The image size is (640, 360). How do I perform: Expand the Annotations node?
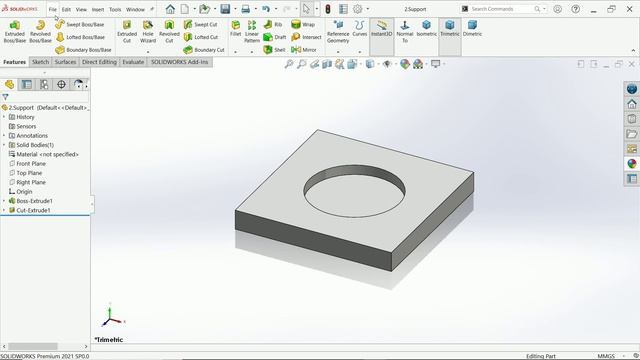(x=4, y=136)
